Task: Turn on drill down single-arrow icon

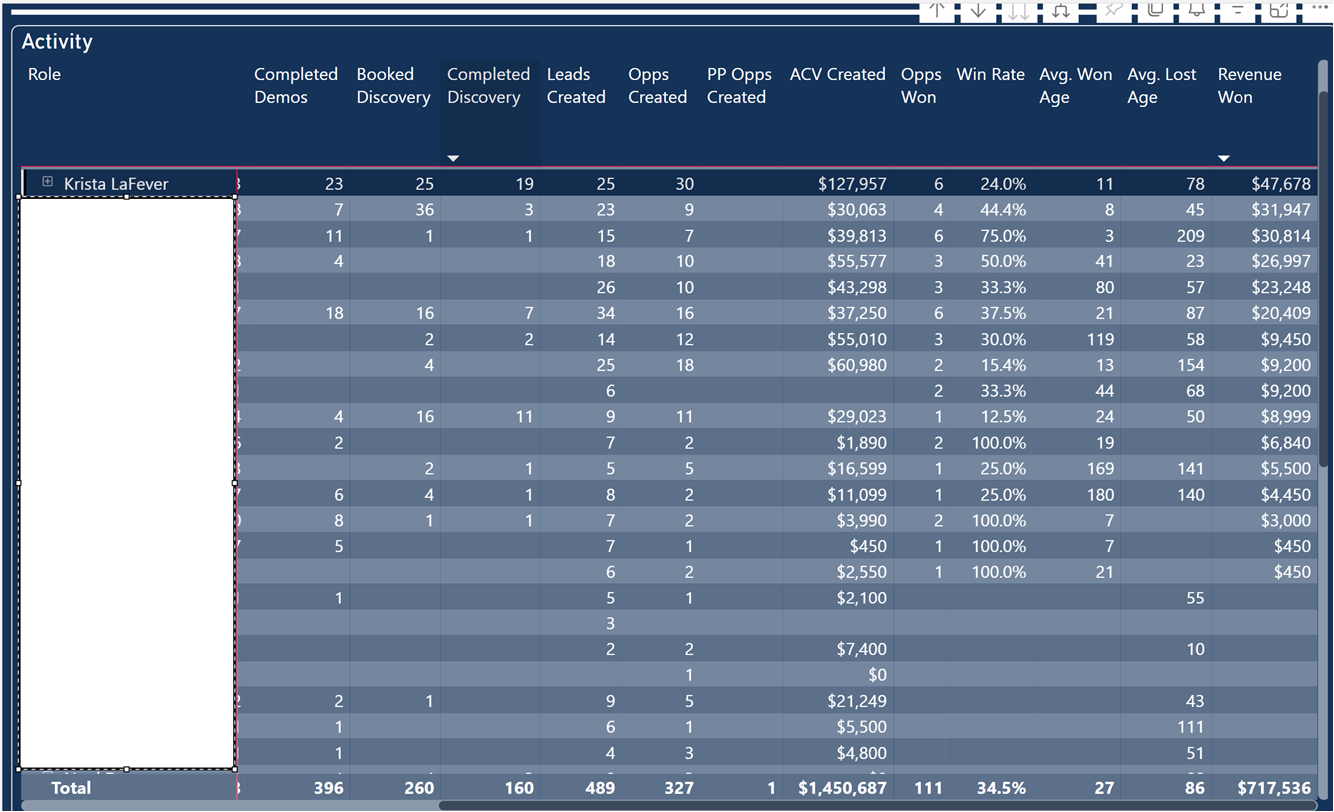Action: coord(978,10)
